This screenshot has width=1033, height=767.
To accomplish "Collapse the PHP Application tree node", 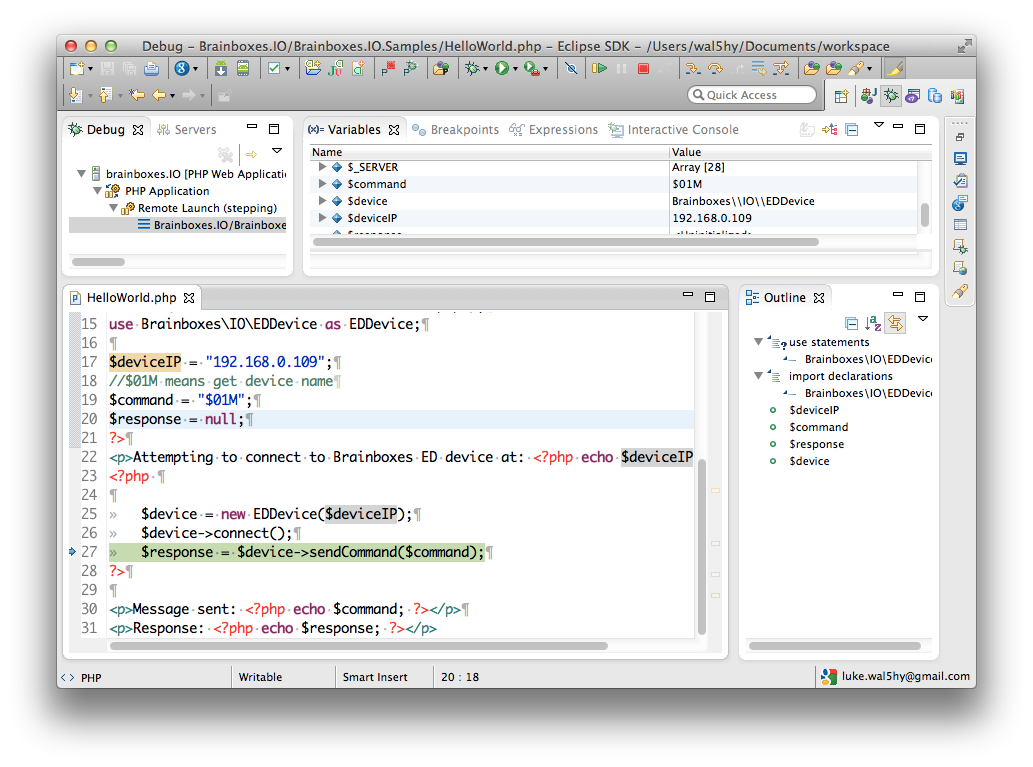I will [x=97, y=191].
